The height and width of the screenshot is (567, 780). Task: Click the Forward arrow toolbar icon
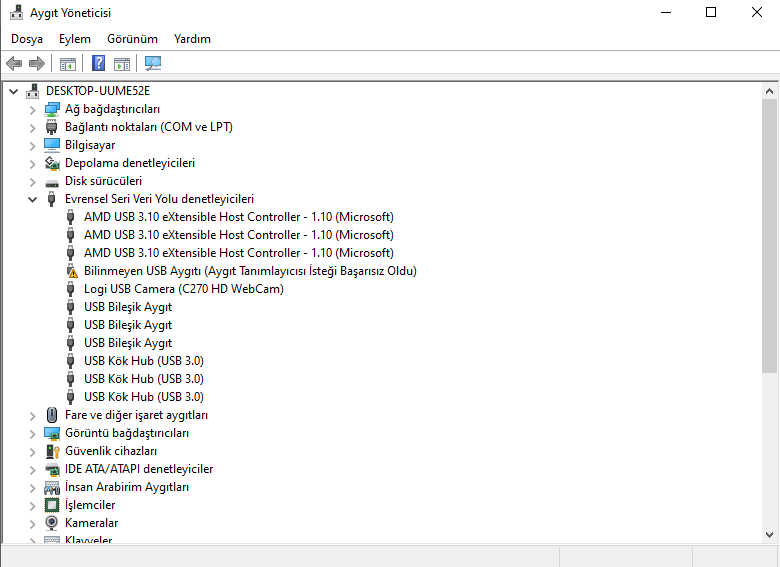click(37, 63)
